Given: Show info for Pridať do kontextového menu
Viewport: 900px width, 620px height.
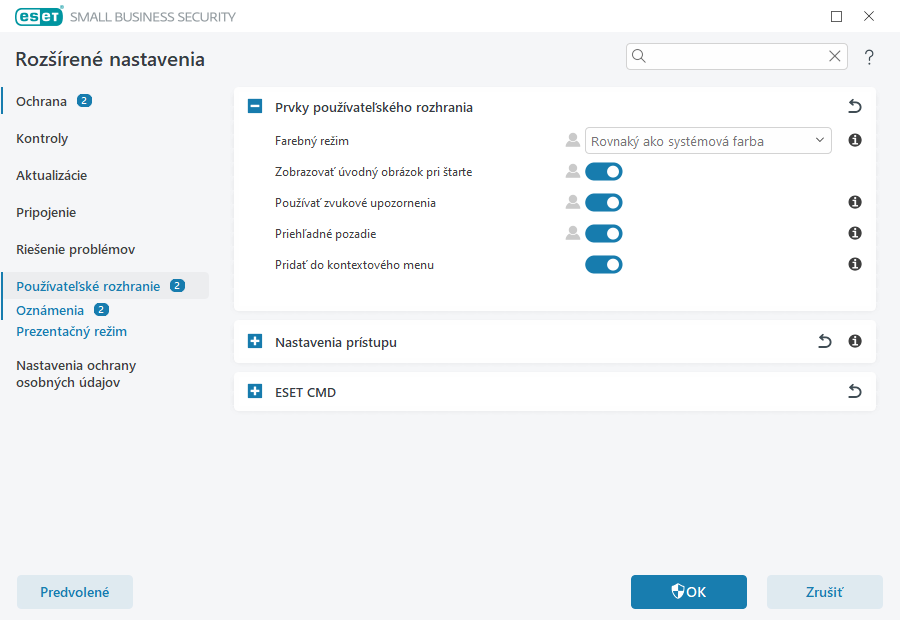Looking at the screenshot, I should [855, 265].
